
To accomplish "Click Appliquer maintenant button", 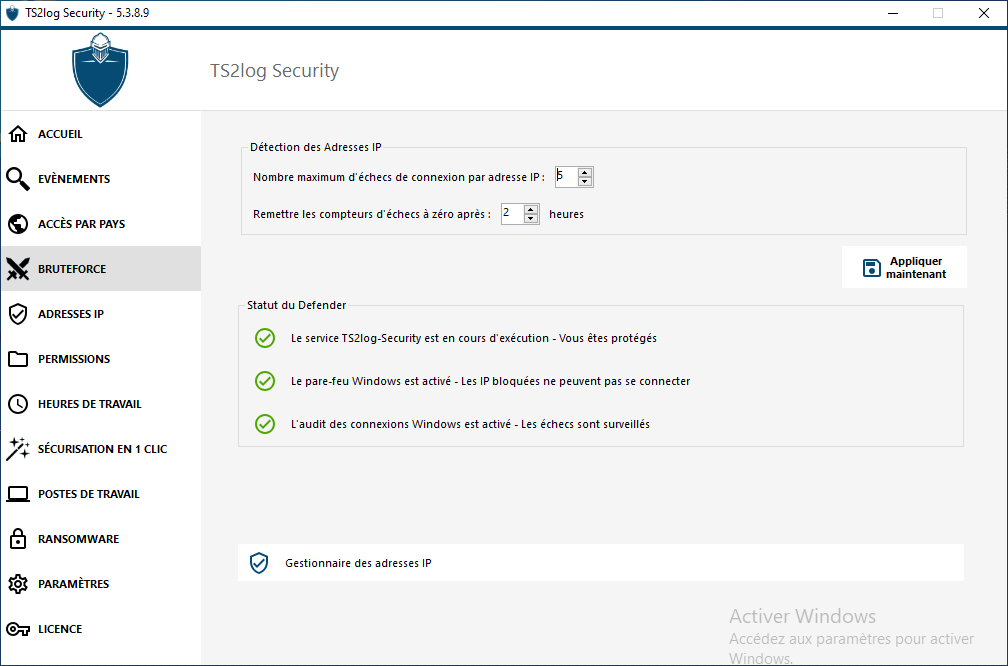I will pos(904,267).
